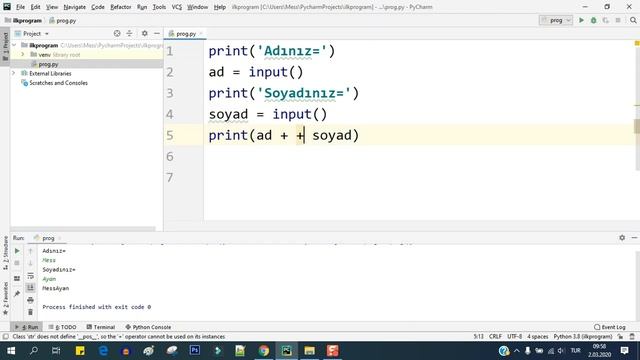Open the Structure side tab
Screen dimensions: 640x360
click(5, 253)
